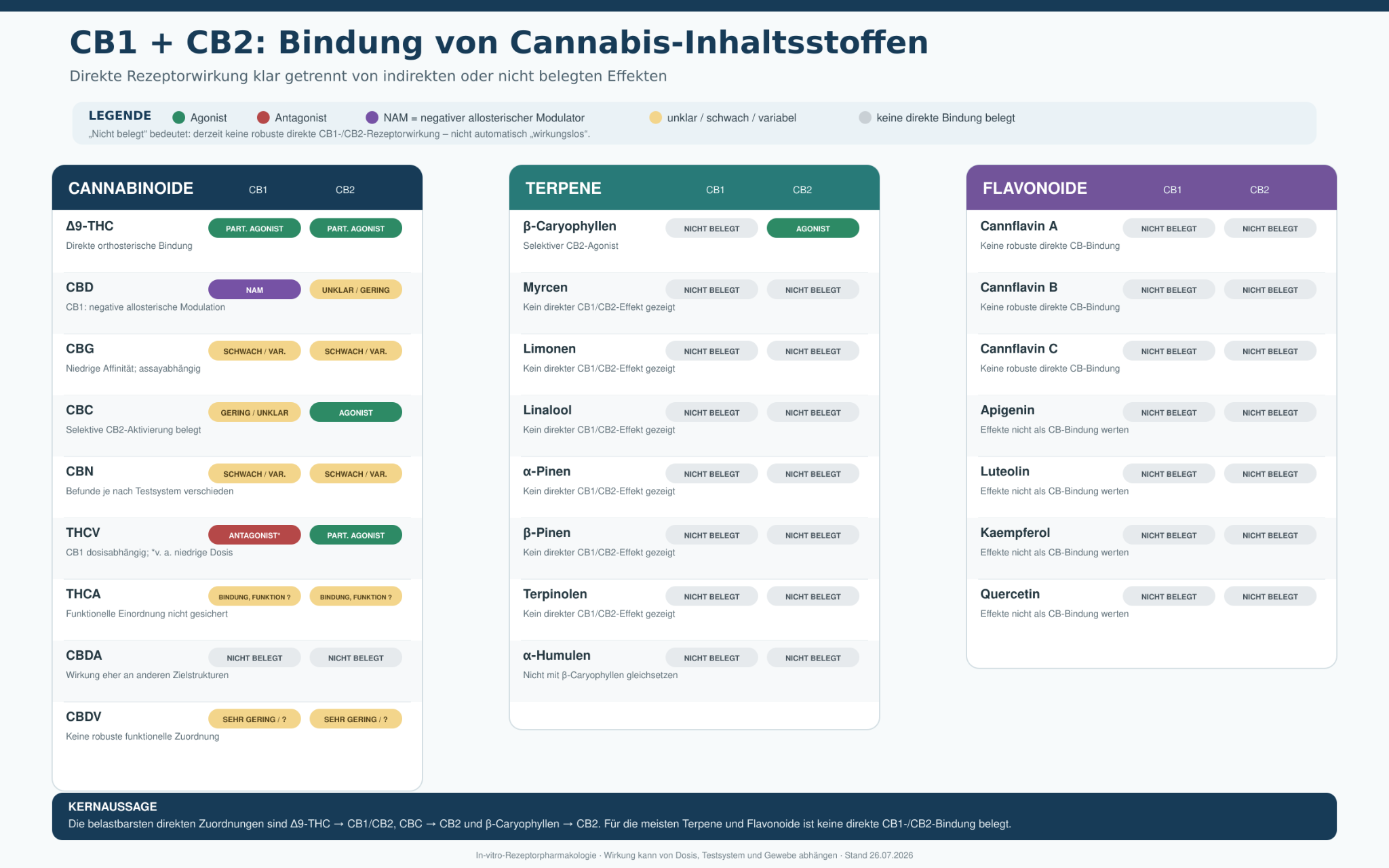
Task: Select the green 'AGONIST' pill for β-Caryophyllen
Action: coord(813,229)
